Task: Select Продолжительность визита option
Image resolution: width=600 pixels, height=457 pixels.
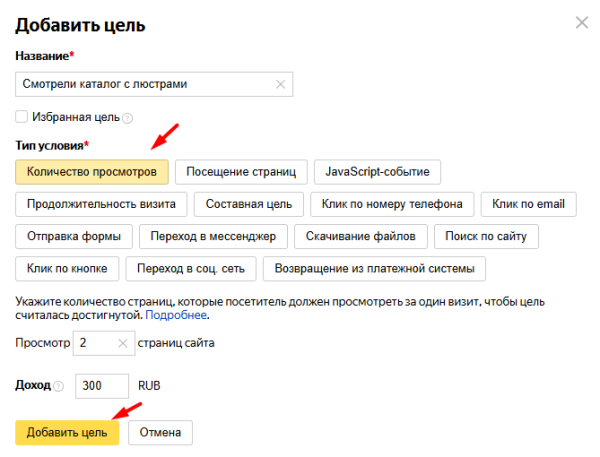Action: tap(101, 204)
